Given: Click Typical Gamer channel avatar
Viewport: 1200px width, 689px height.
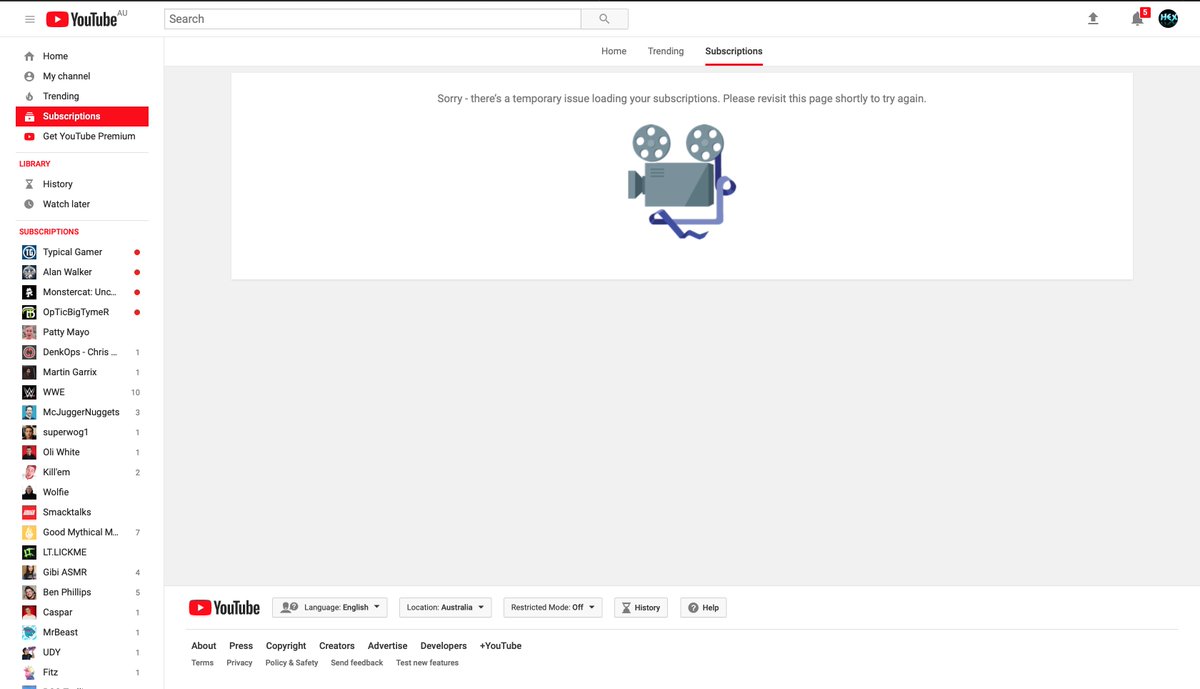Looking at the screenshot, I should click(29, 252).
